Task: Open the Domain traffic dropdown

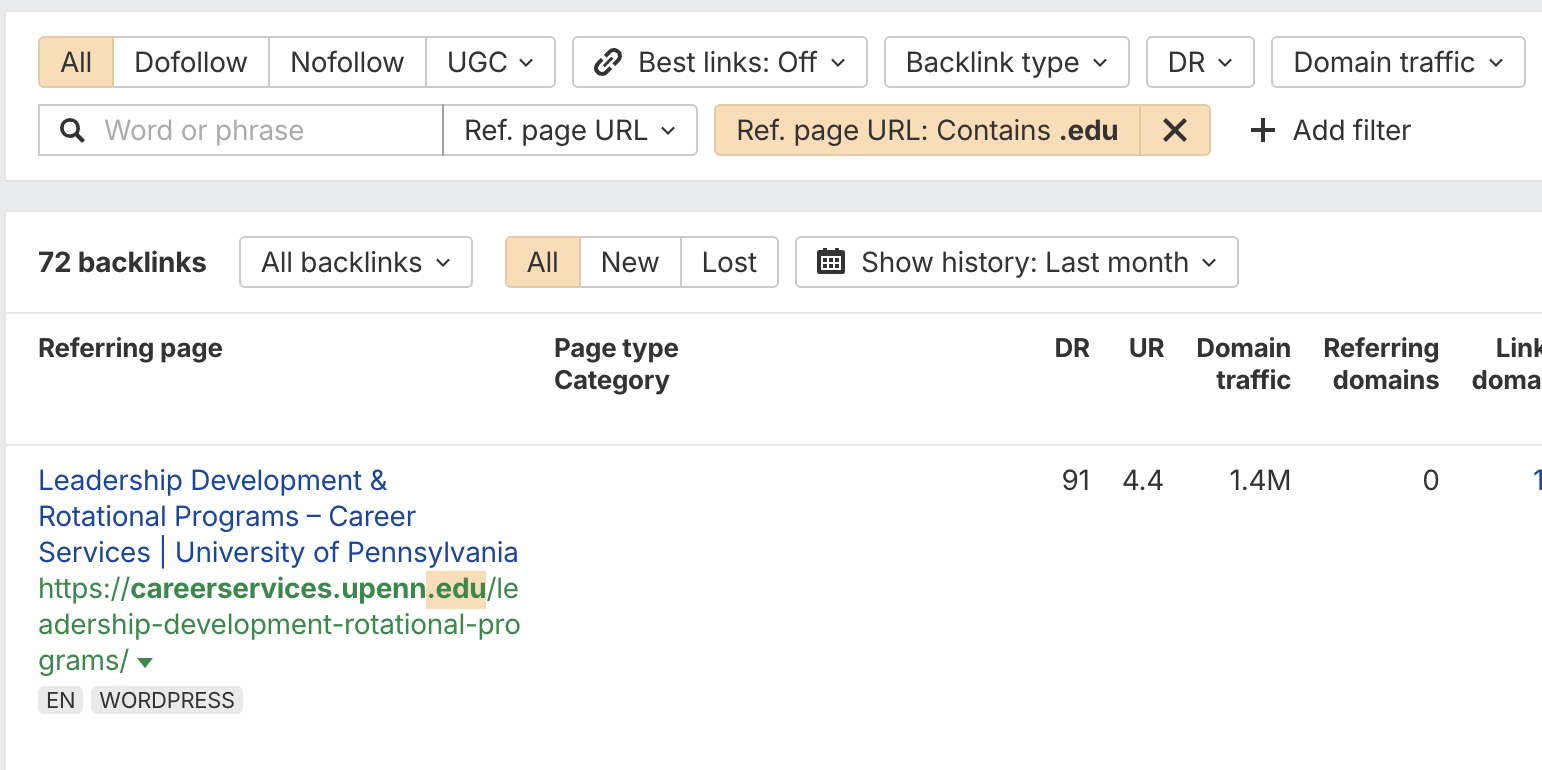Action: tap(1397, 63)
